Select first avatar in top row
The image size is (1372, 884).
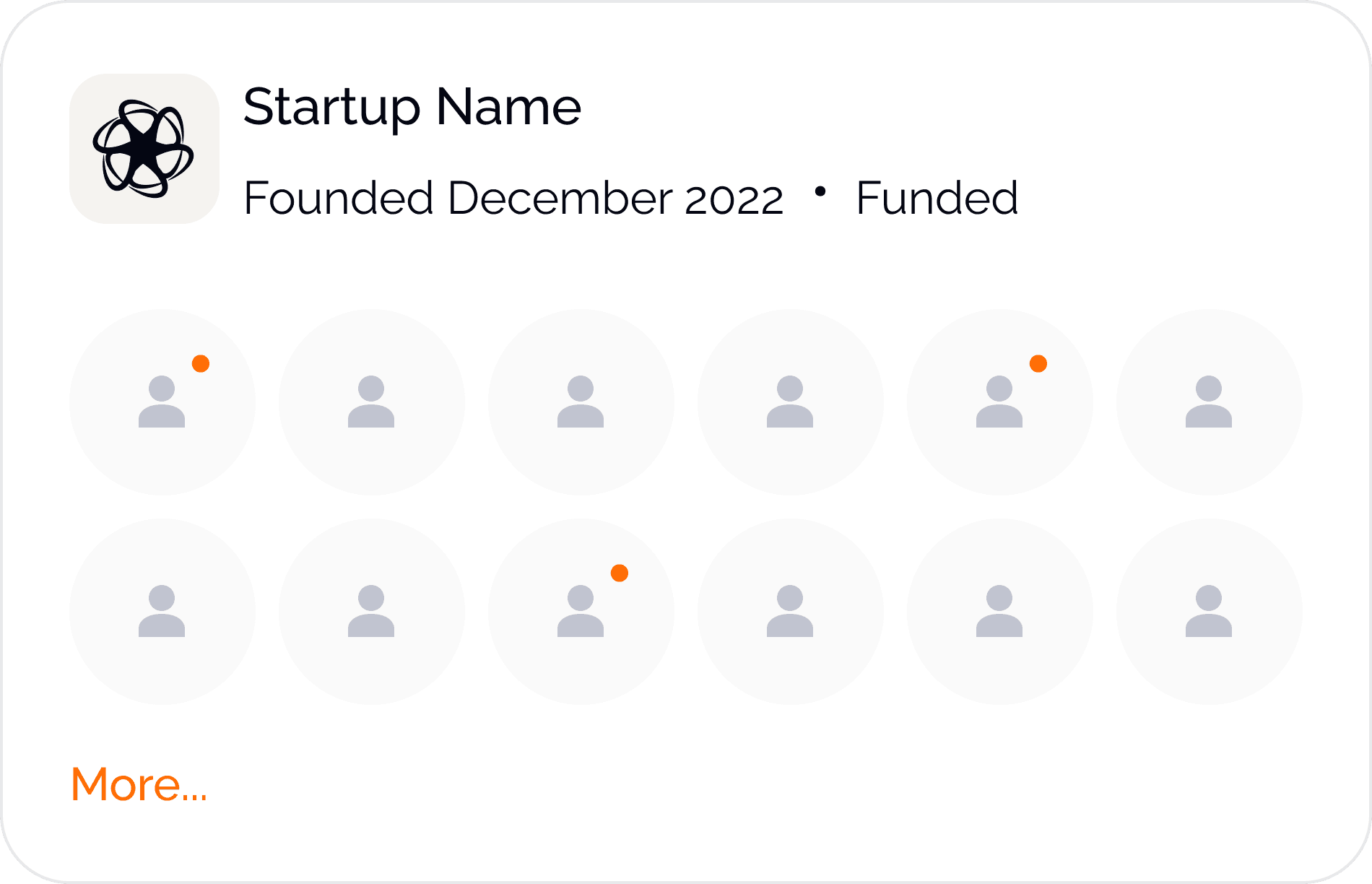point(162,402)
